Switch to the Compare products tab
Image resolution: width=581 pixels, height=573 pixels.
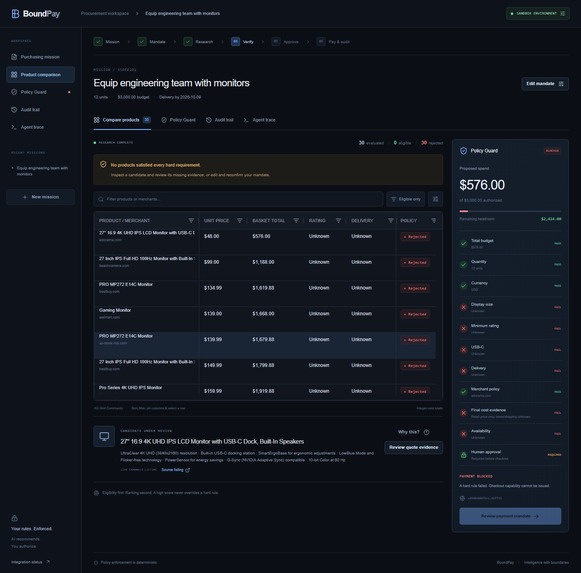point(122,120)
